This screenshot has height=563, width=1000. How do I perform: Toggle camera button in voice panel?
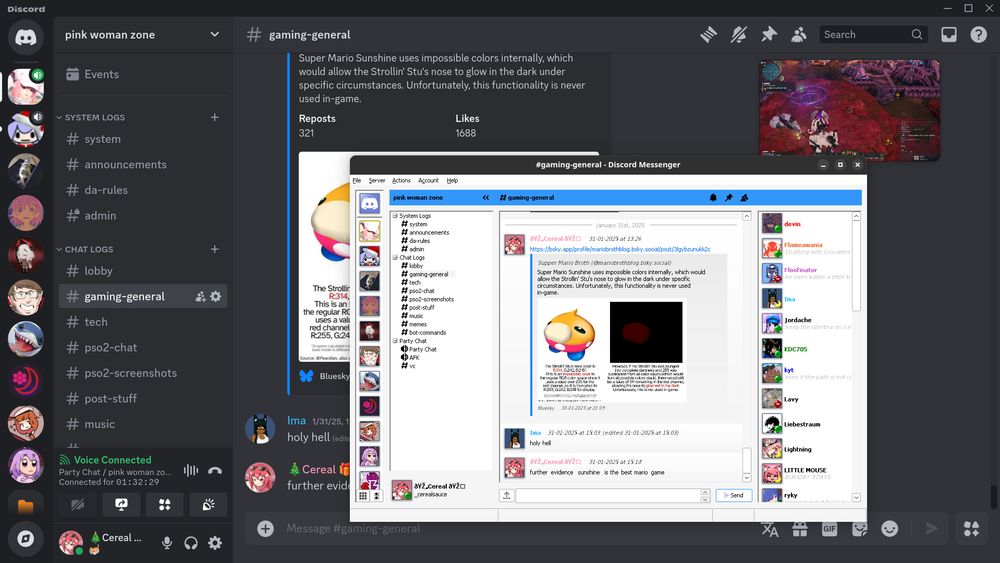(78, 505)
